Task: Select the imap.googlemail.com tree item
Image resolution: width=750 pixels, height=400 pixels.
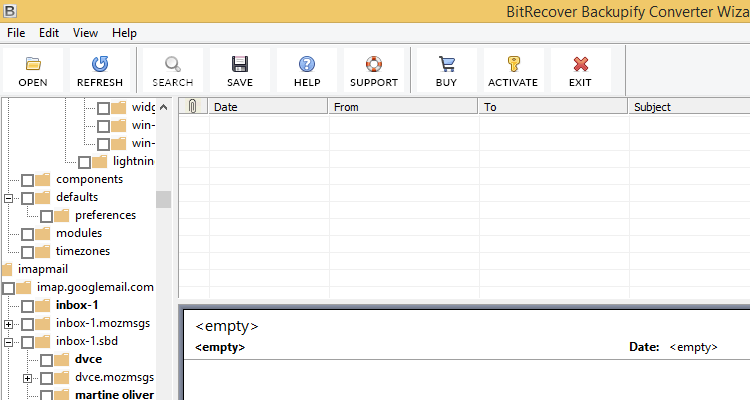Action: 95,287
